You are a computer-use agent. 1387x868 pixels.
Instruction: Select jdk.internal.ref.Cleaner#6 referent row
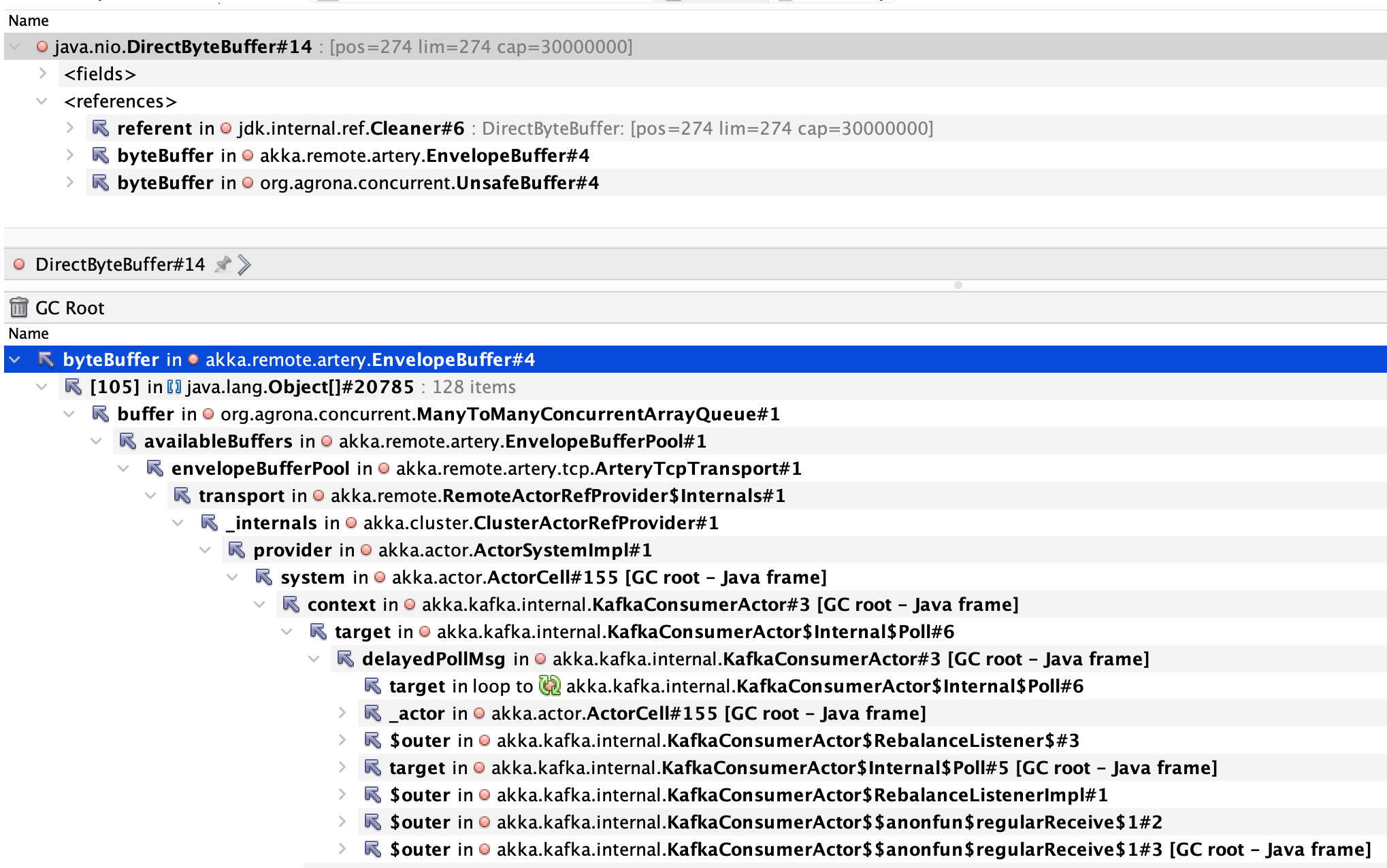pos(525,129)
